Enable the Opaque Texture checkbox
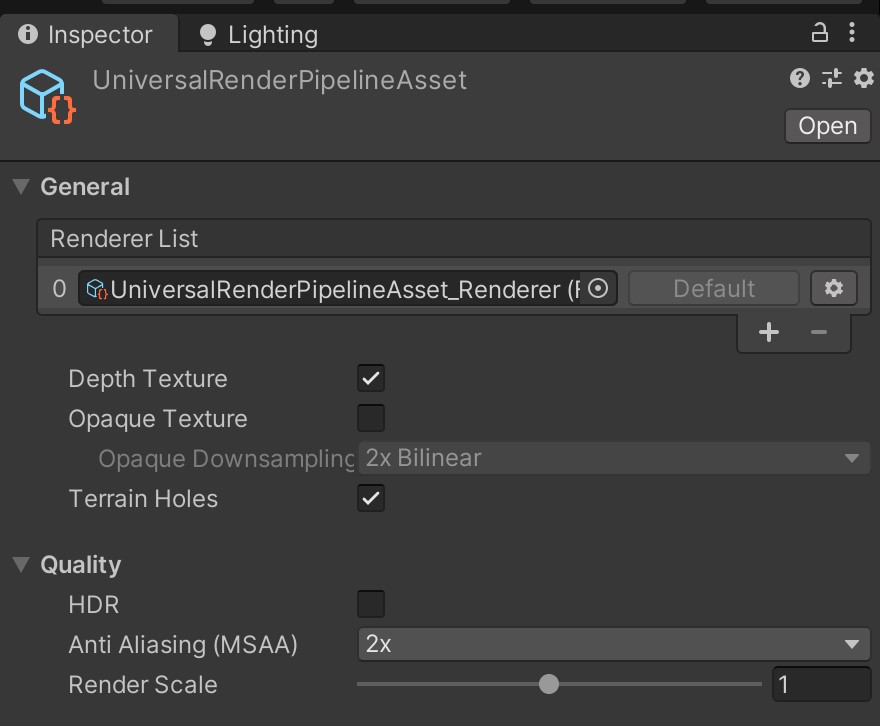This screenshot has height=726, width=880. [x=371, y=418]
